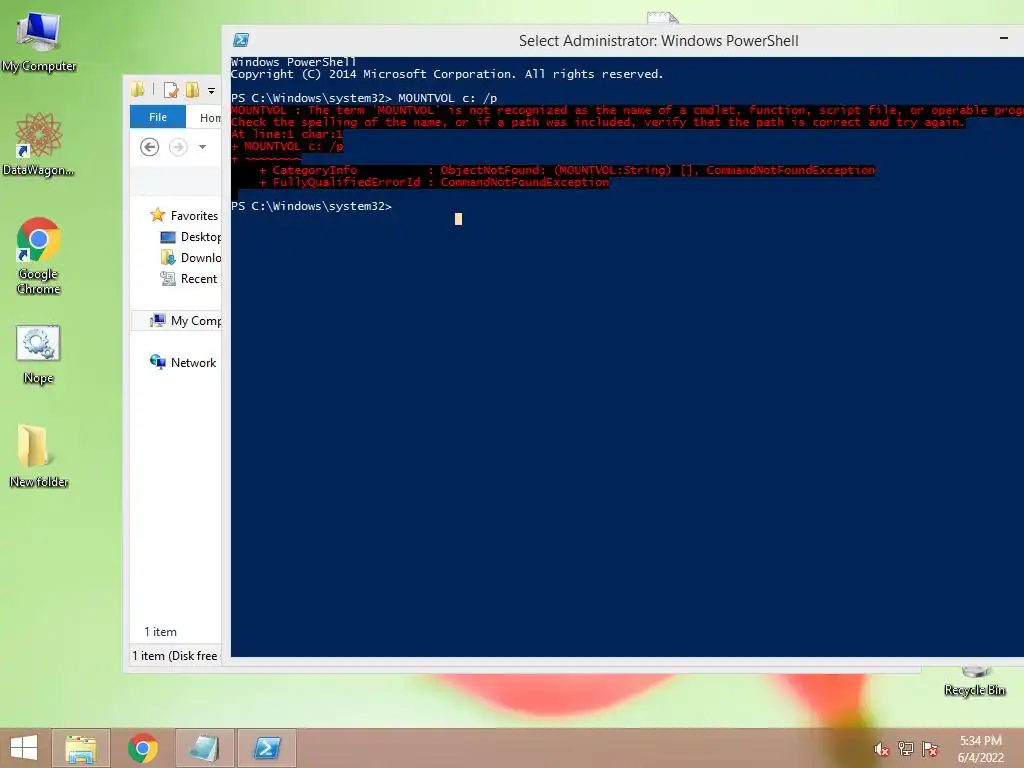Open the My Computer desktop icon
This screenshot has width=1024, height=768.
(39, 42)
